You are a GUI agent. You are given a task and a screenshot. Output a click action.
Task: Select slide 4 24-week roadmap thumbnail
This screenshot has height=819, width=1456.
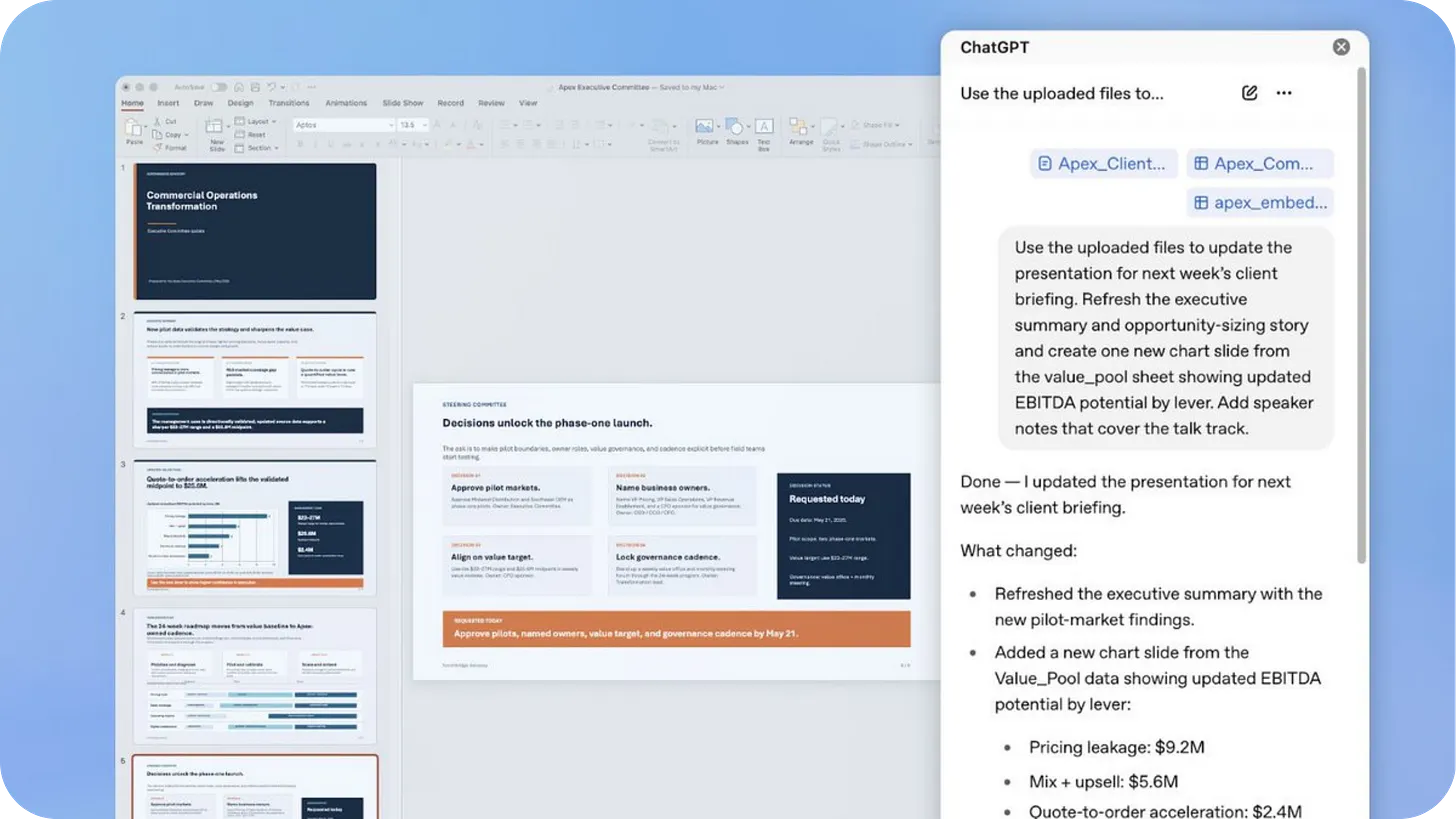[x=255, y=676]
